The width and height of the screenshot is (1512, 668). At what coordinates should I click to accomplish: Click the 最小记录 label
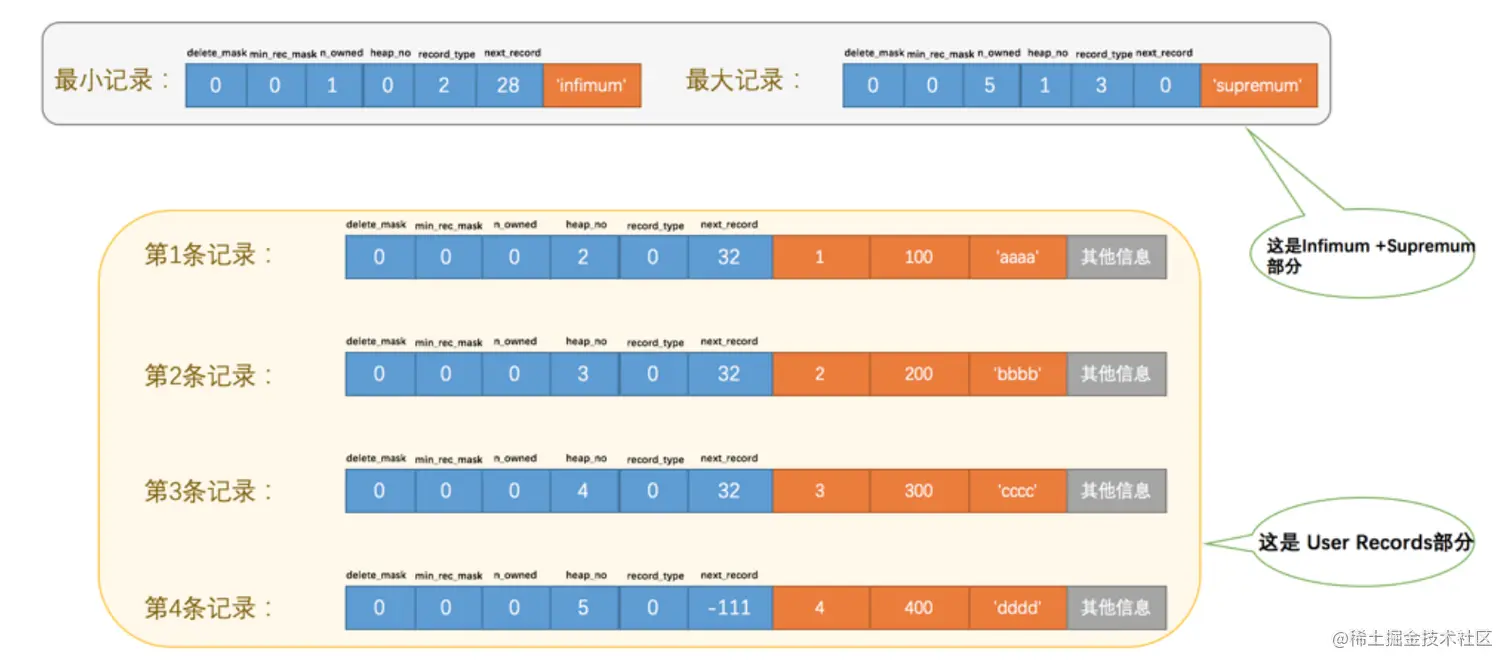pyautogui.click(x=111, y=81)
